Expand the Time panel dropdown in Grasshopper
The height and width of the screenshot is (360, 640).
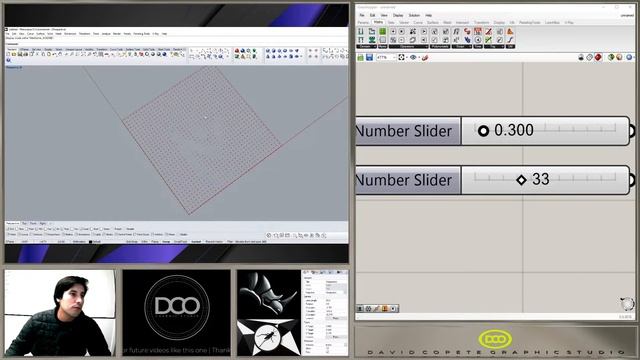click(x=478, y=47)
